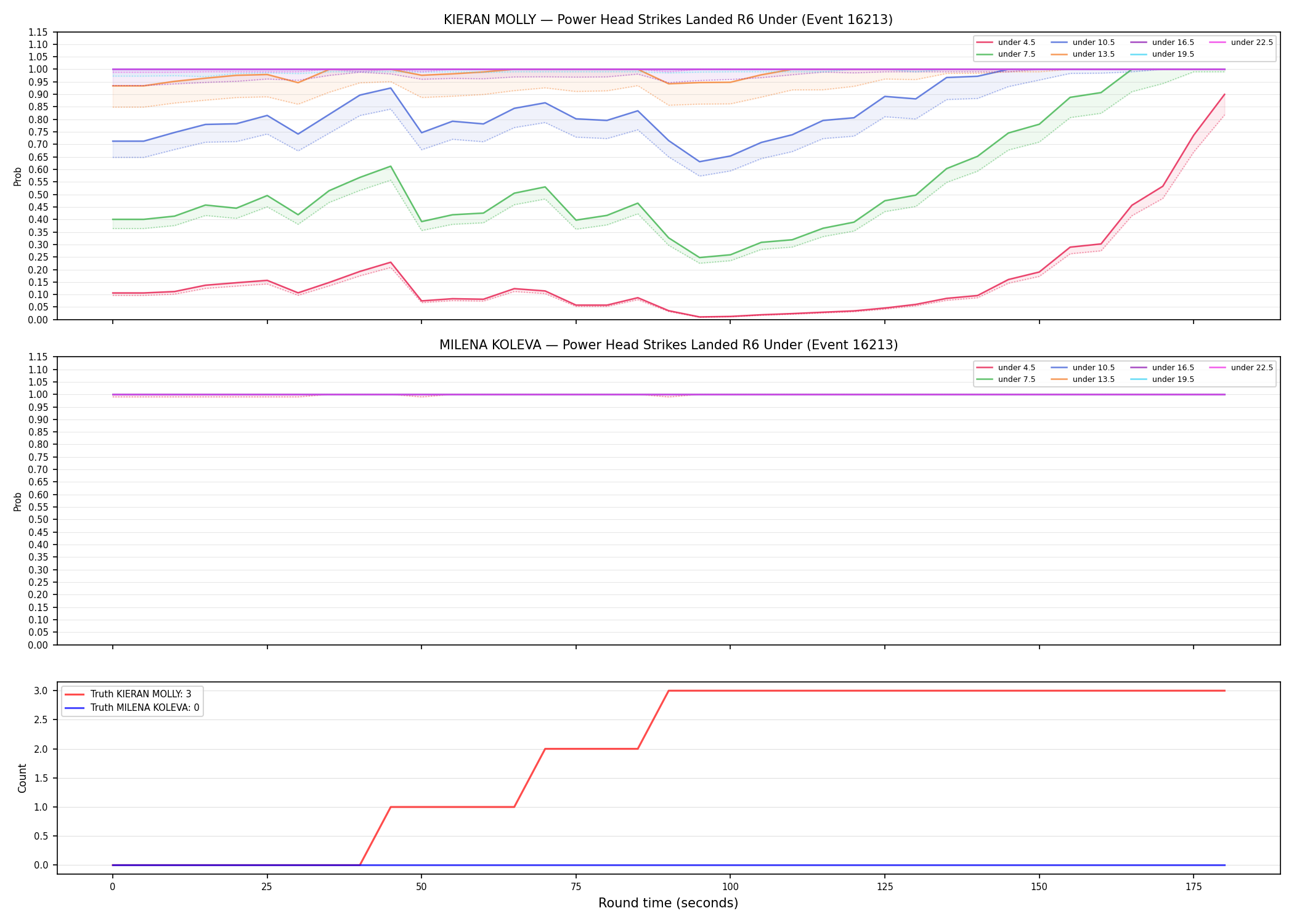1294x924 pixels.
Task: Select 'under 13.5' in KIERAN MOLLY legend
Action: tap(1083, 54)
